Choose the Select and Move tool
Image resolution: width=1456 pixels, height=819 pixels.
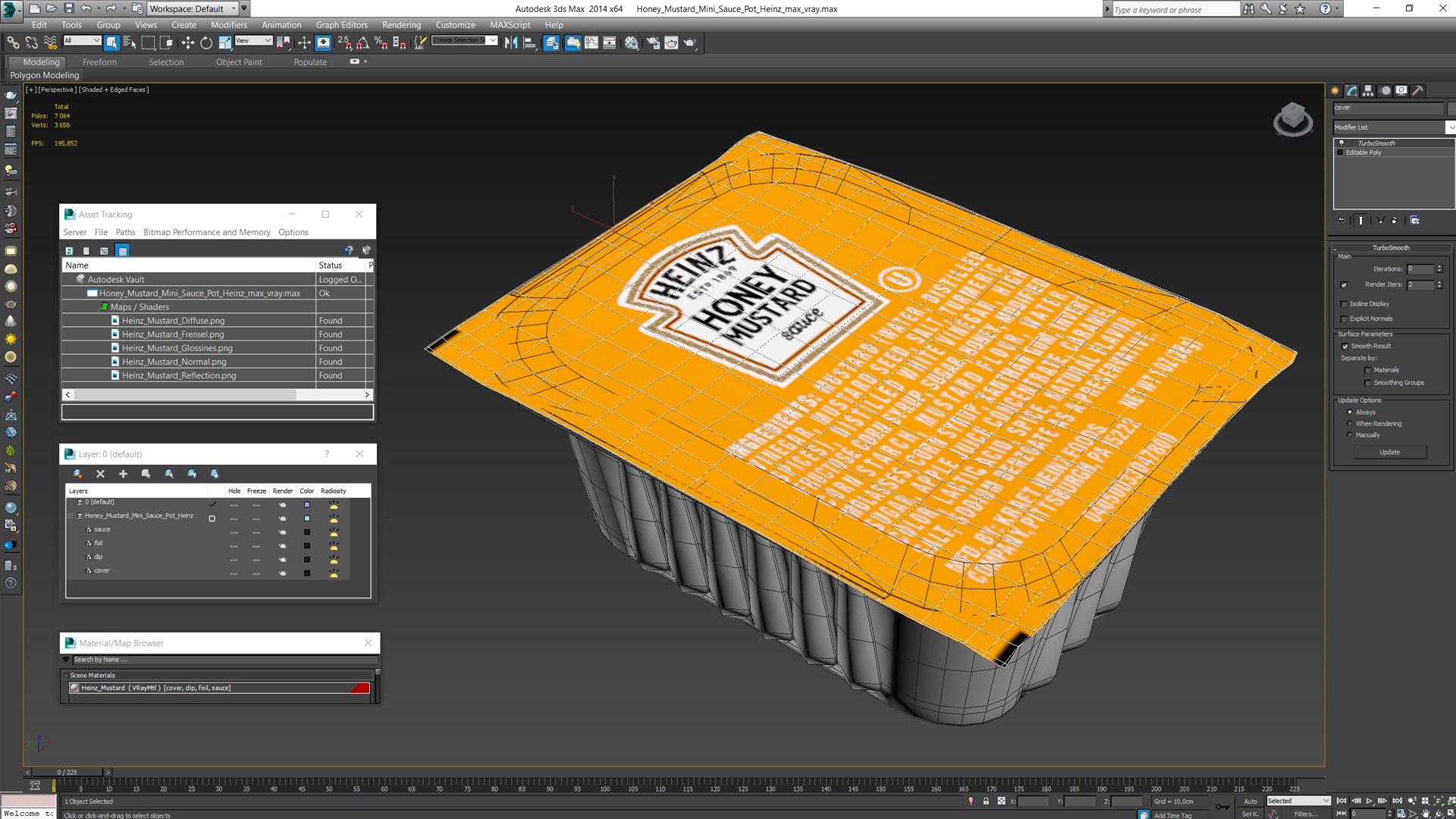point(188,42)
